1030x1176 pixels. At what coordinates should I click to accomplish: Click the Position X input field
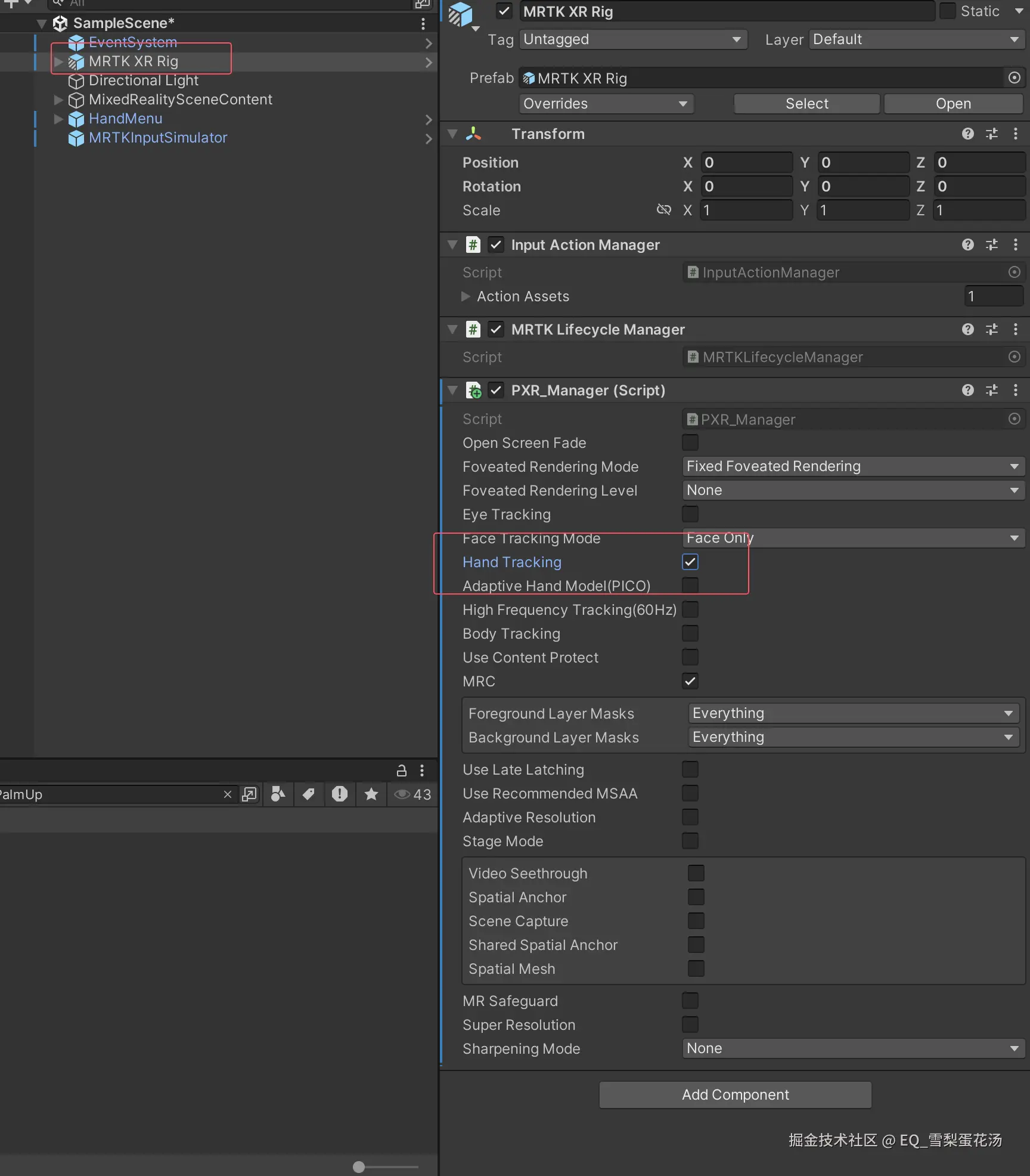click(746, 162)
